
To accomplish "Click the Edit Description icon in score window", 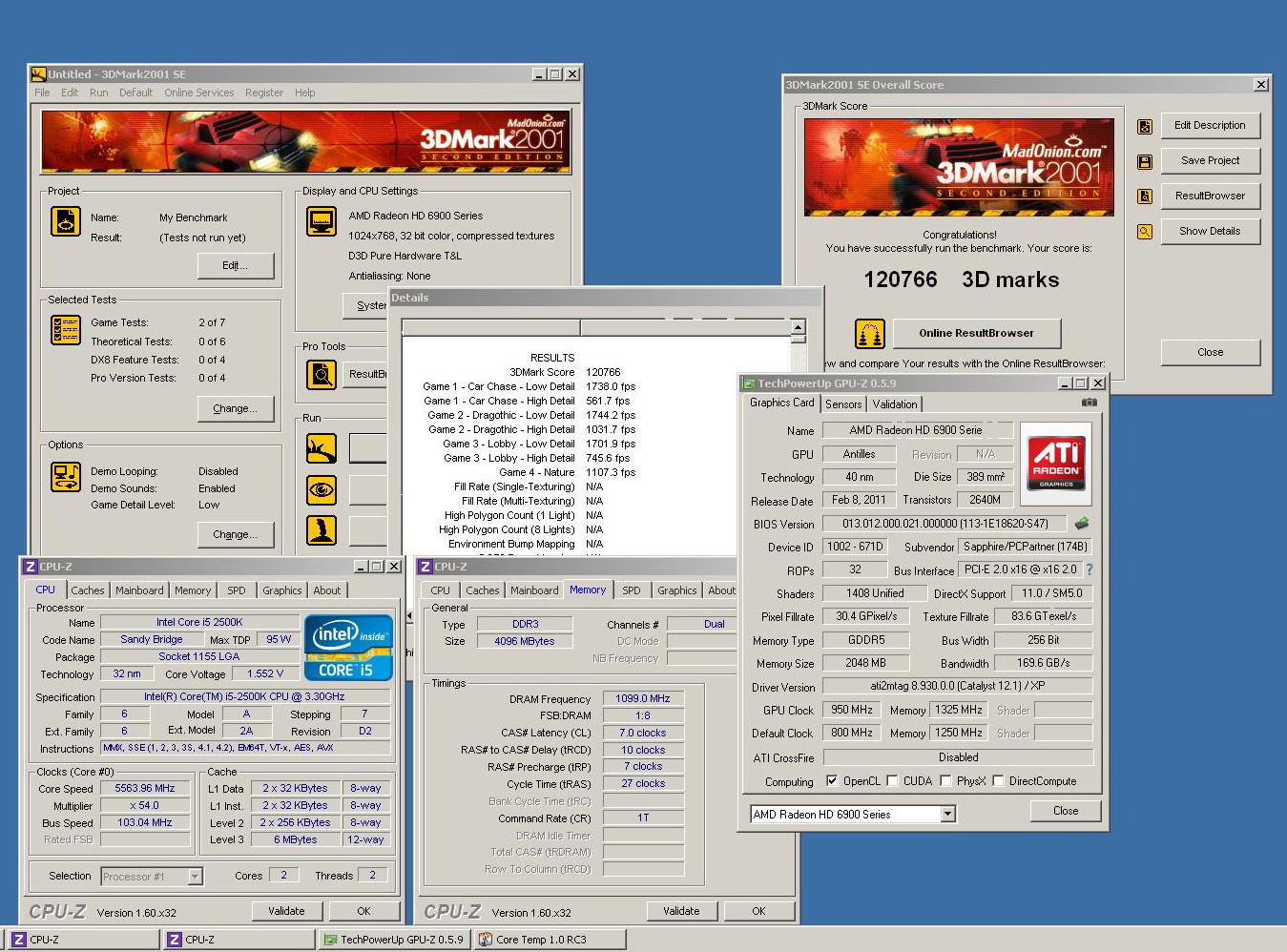I will 1145,126.
